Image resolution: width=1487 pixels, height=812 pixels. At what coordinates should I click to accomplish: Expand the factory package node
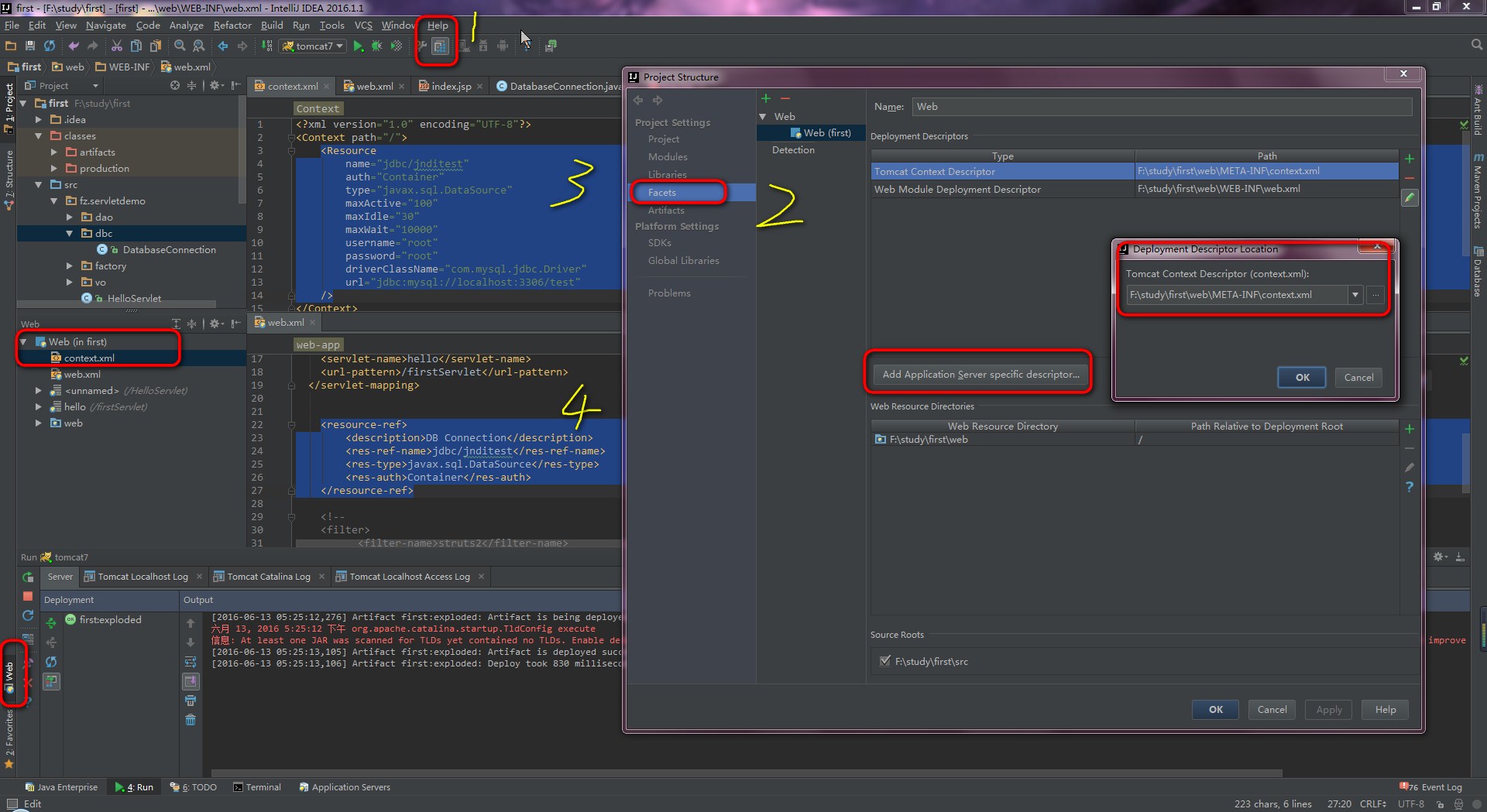click(x=70, y=266)
